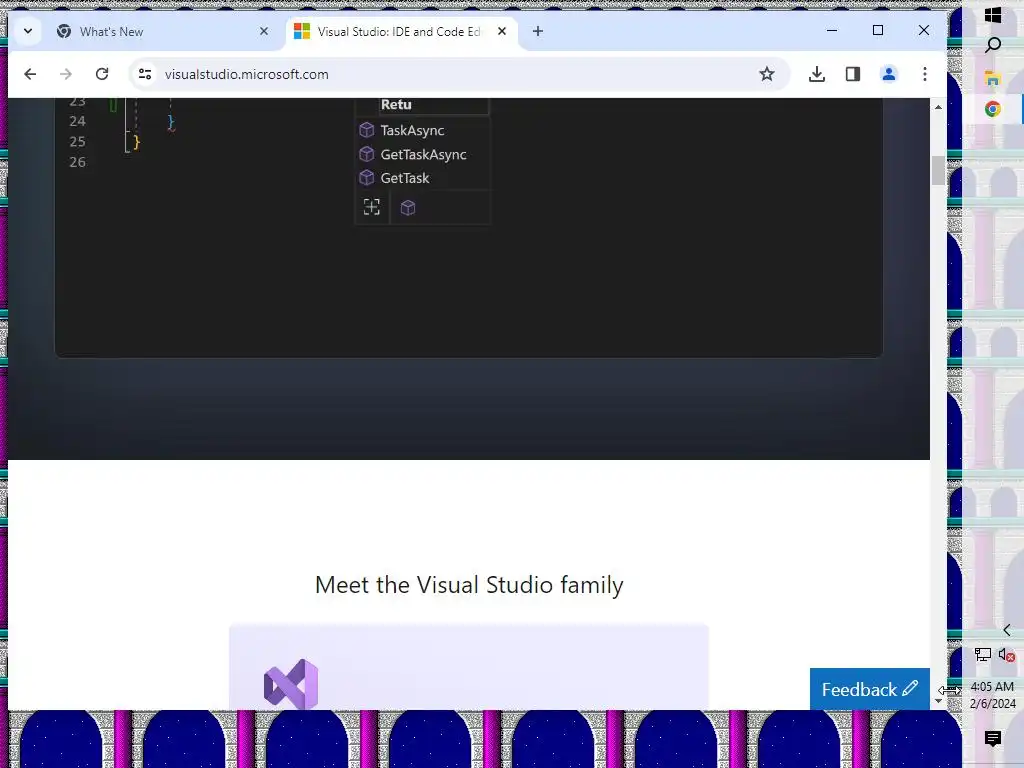Show hidden system tray icons chevron

tap(1007, 630)
